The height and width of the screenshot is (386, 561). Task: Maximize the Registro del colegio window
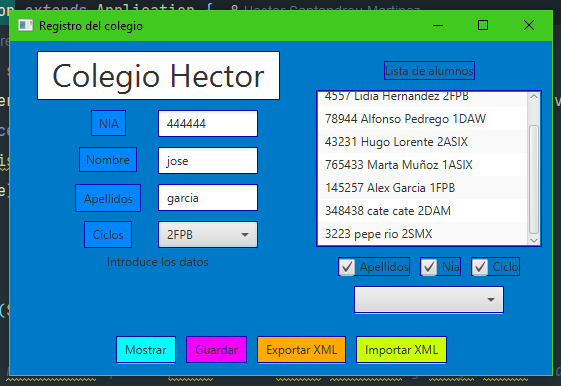(483, 25)
